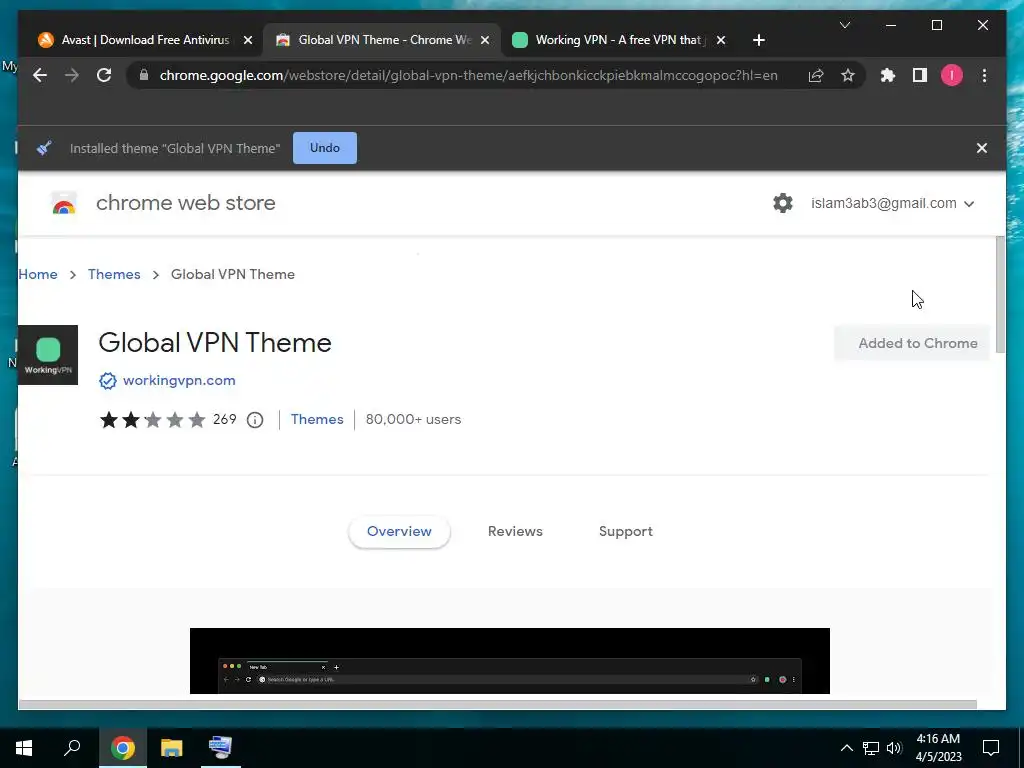1024x768 pixels.
Task: Open the Chrome profile avatar
Action: (x=952, y=76)
